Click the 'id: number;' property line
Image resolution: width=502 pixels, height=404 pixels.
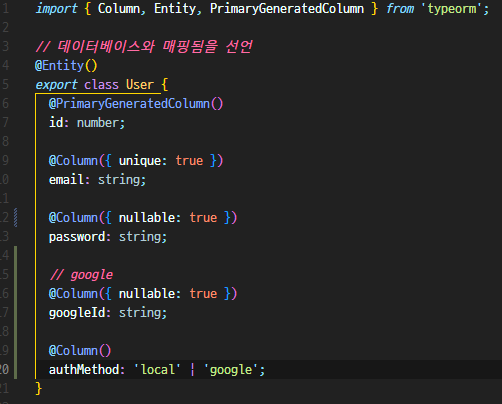click(87, 123)
